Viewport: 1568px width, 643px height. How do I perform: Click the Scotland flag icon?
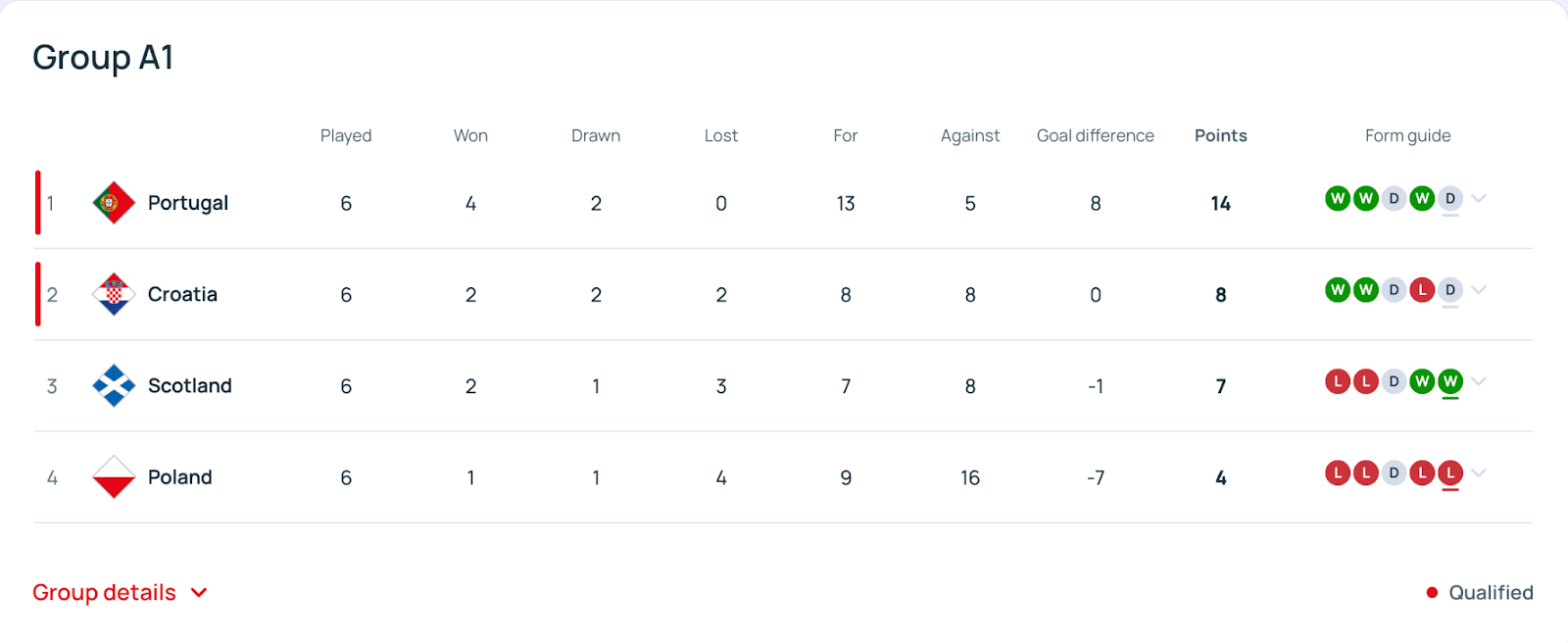coord(114,385)
